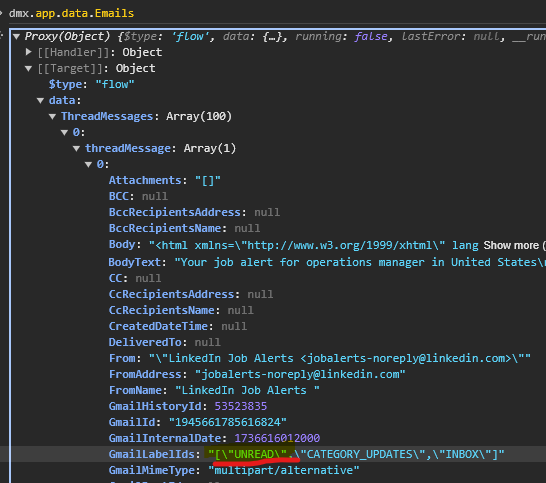Click the threadMessage property name
546x483 pixels.
tap(128, 149)
